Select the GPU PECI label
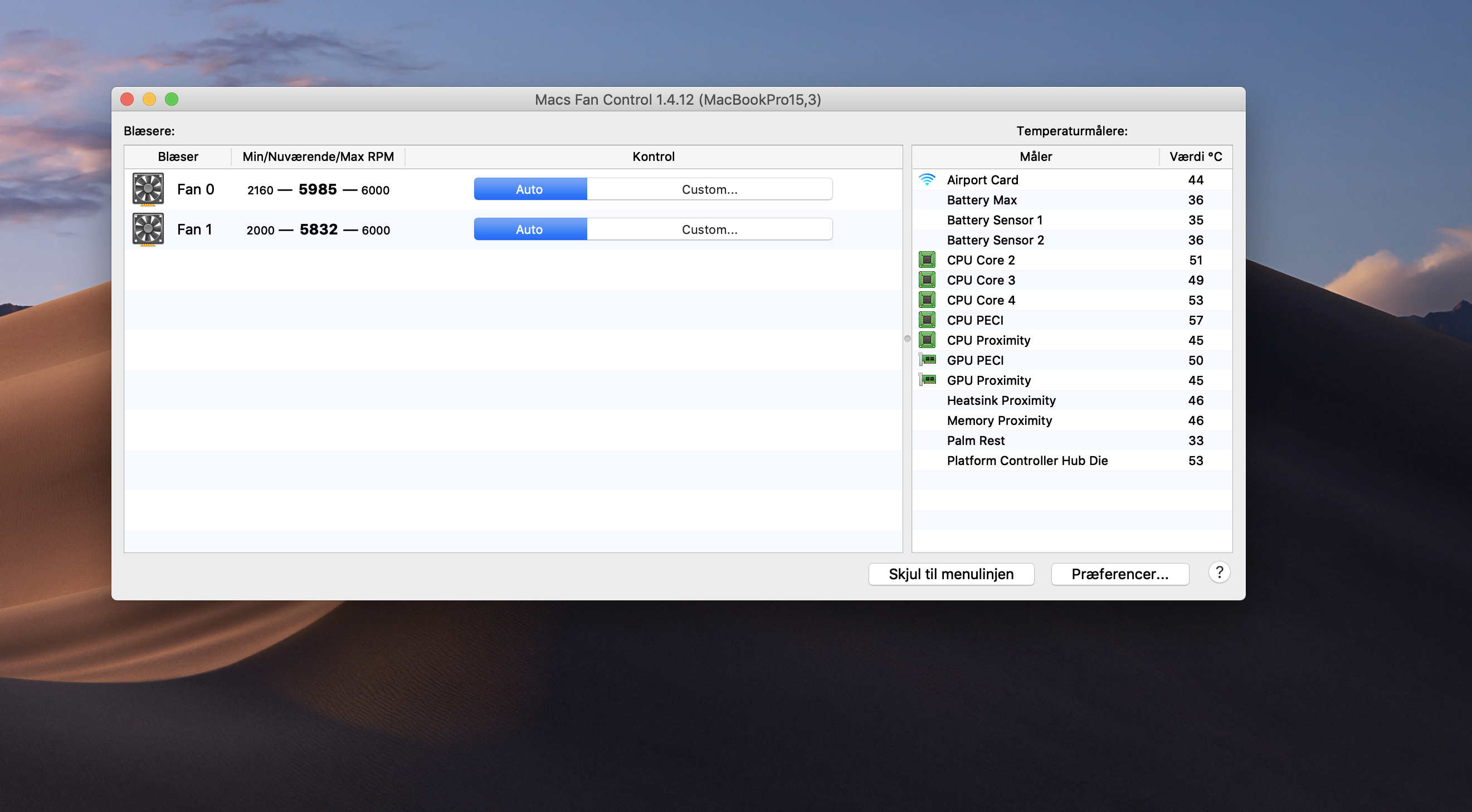 tap(975, 360)
